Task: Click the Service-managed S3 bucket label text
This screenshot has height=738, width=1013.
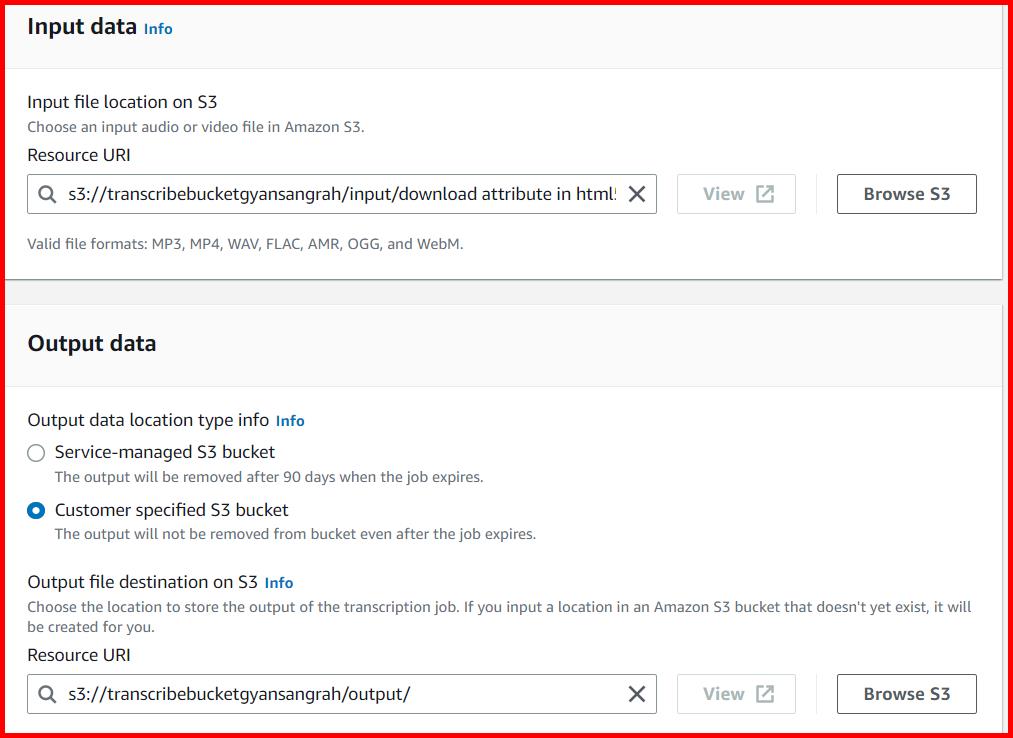Action: click(164, 452)
